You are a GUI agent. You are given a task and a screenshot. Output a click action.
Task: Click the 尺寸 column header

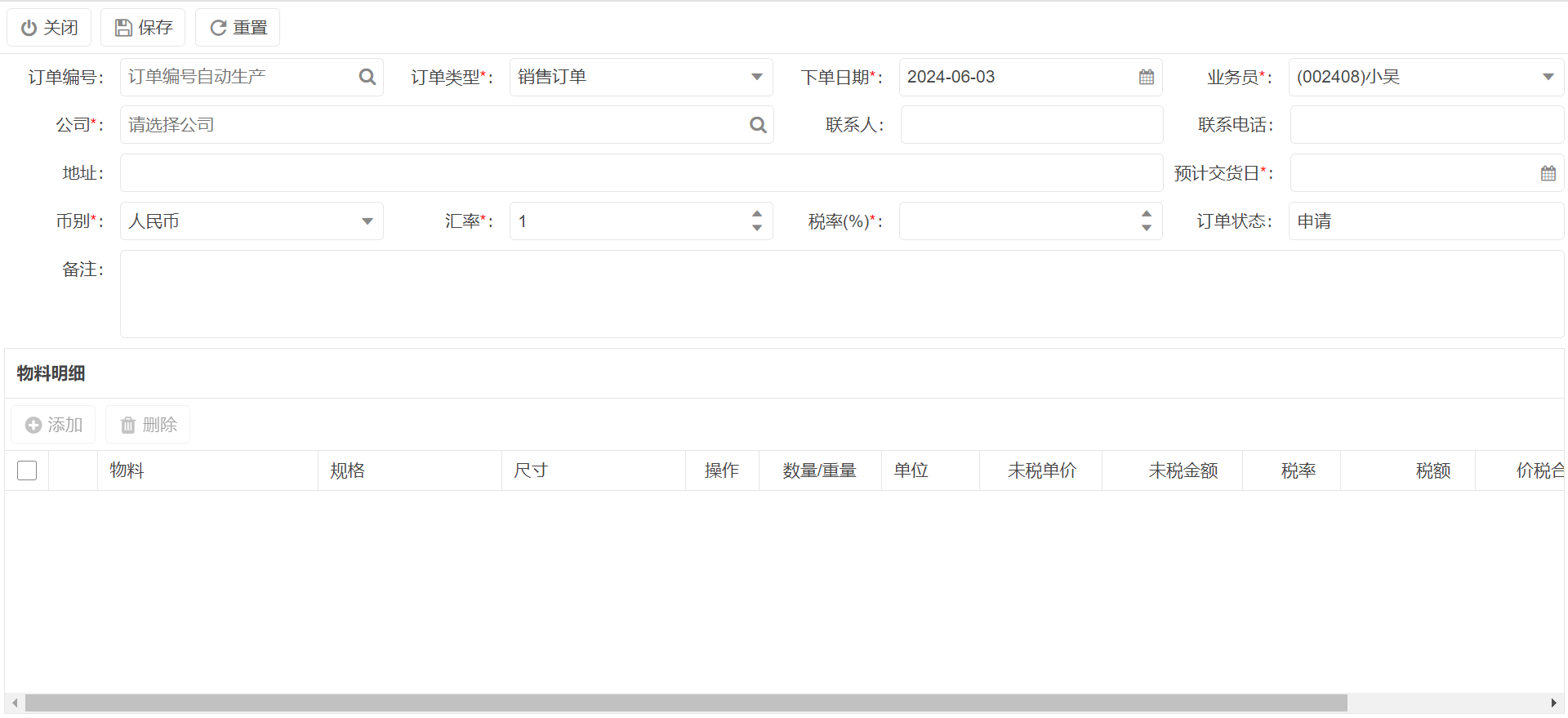tap(594, 470)
